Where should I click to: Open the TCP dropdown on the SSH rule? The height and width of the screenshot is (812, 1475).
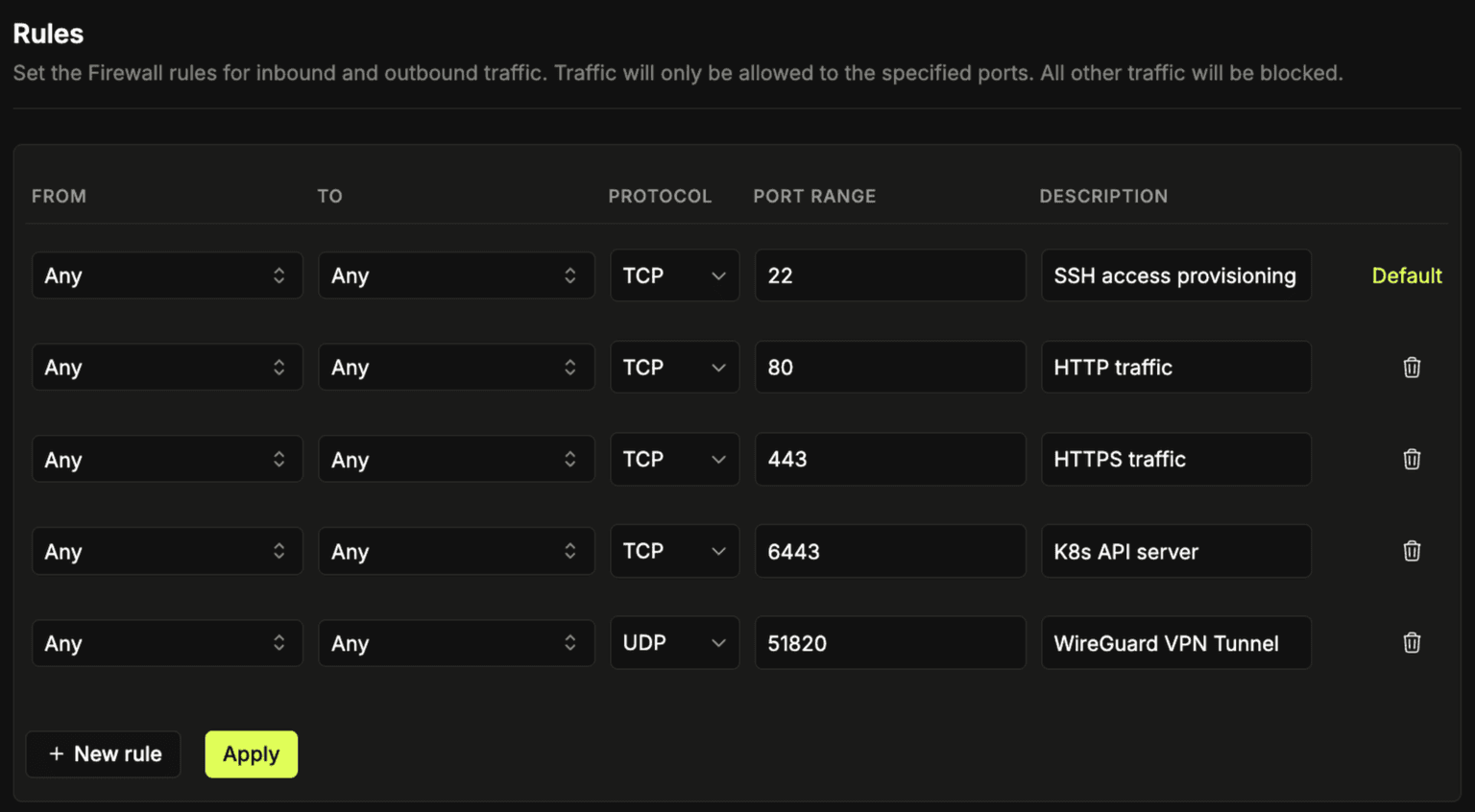pyautogui.click(x=674, y=275)
